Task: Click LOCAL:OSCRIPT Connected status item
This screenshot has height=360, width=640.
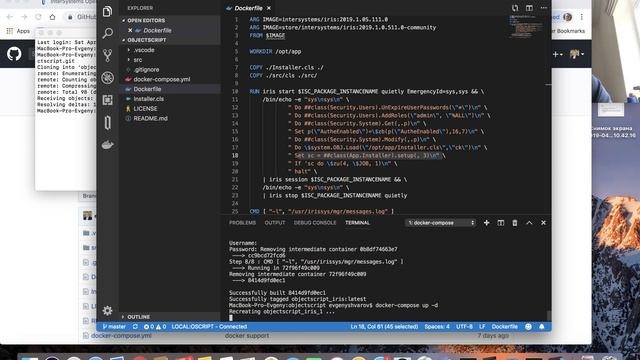Action: click(x=209, y=327)
